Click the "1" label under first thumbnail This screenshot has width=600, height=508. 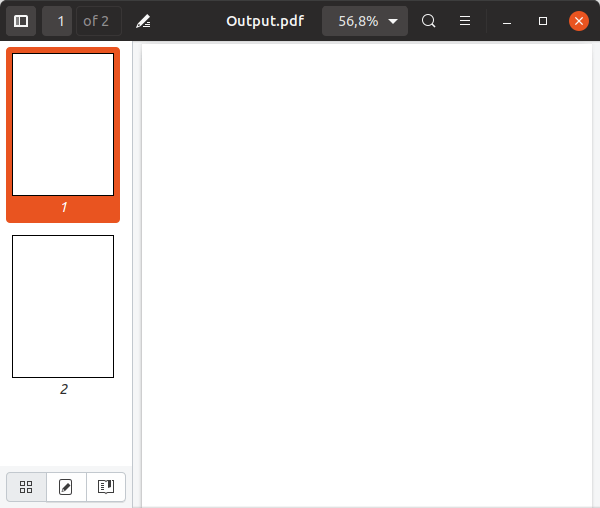(x=63, y=207)
